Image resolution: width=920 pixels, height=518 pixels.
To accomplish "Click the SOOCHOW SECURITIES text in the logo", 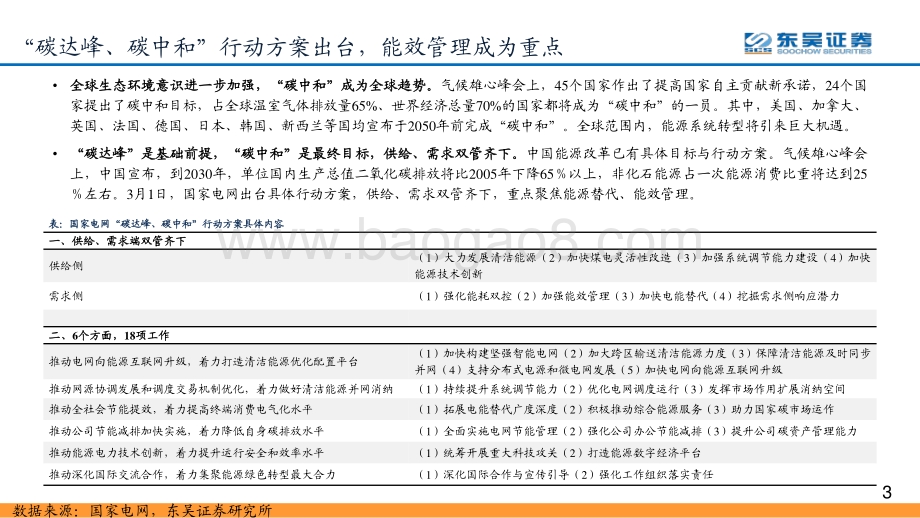I will [x=824, y=52].
